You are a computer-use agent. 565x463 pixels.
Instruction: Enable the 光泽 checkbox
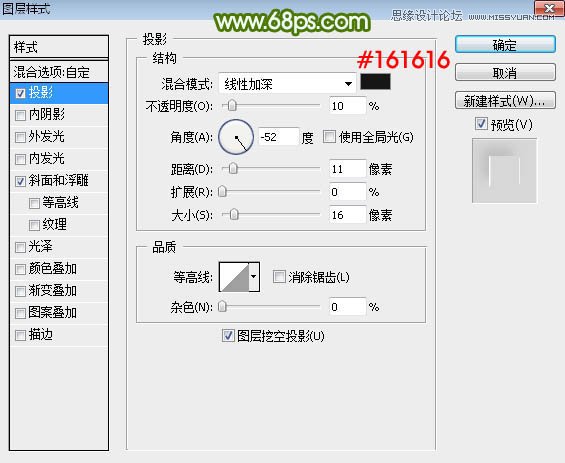(21, 248)
